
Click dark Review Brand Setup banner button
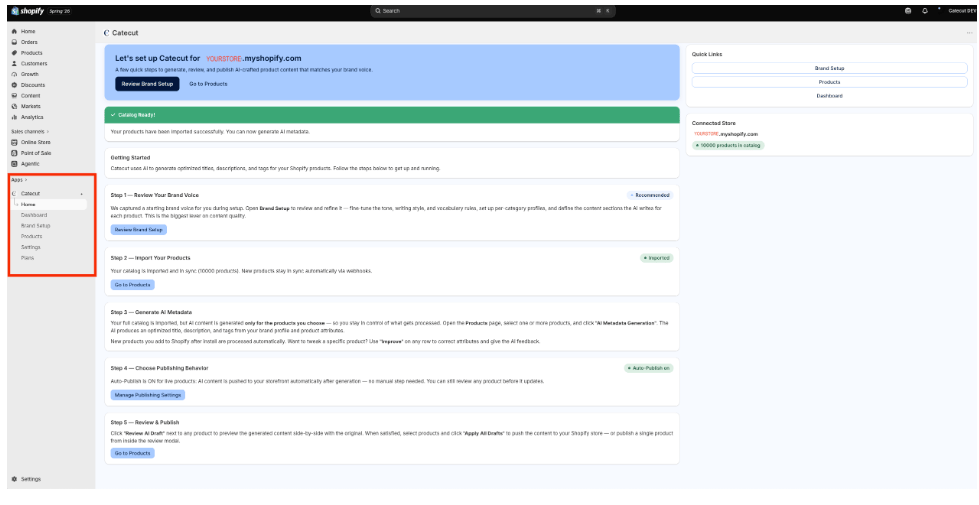click(147, 84)
